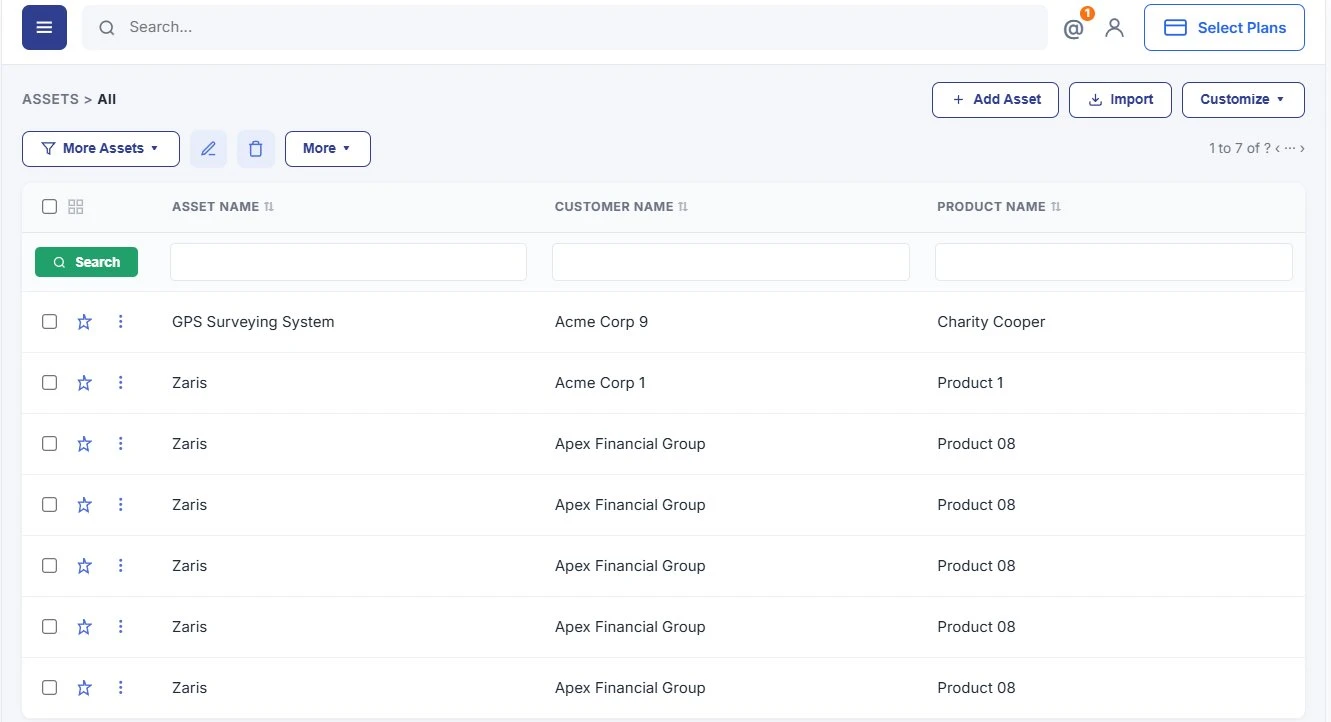The width and height of the screenshot is (1331, 722).
Task: Click the Import button
Action: [x=1120, y=100]
